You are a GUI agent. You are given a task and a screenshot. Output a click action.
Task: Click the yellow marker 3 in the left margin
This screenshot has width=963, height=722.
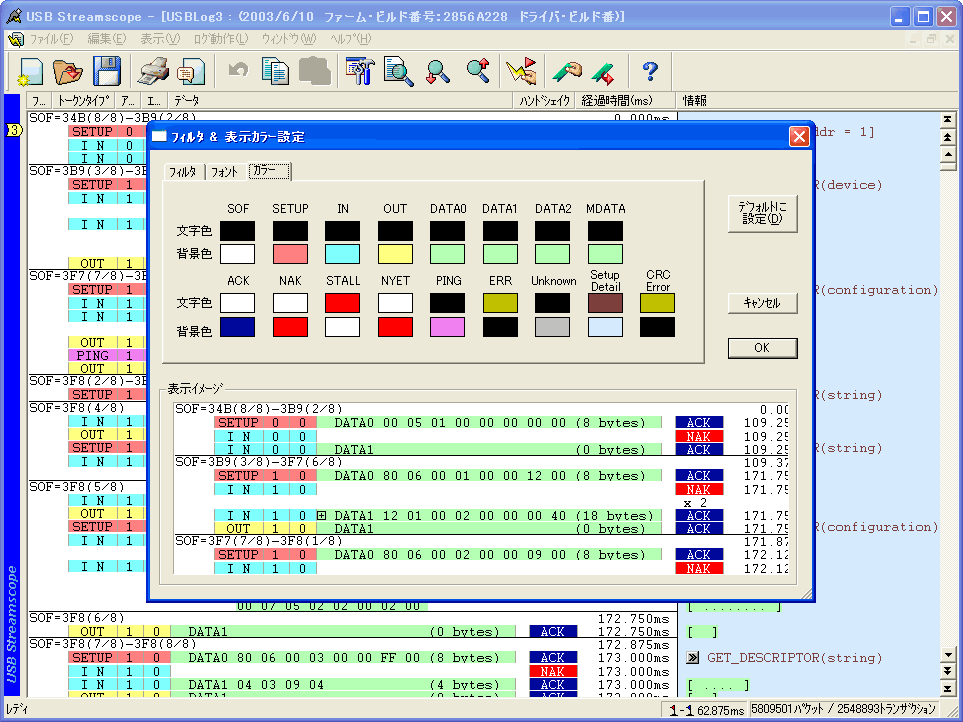coord(14,130)
